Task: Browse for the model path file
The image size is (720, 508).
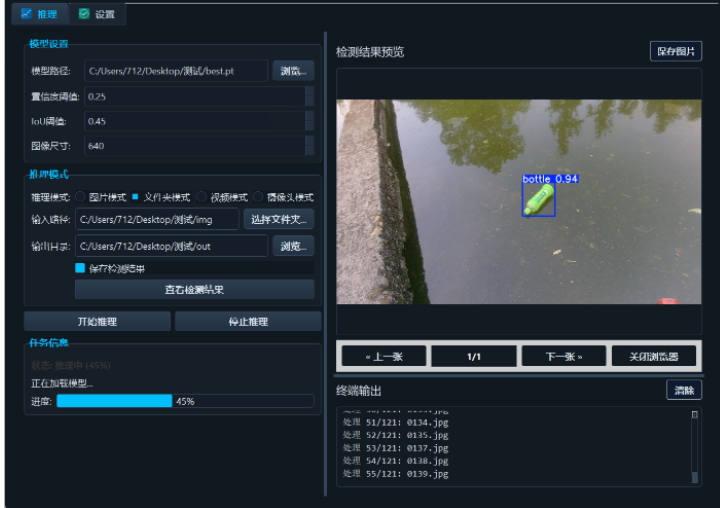Action: tap(293, 71)
